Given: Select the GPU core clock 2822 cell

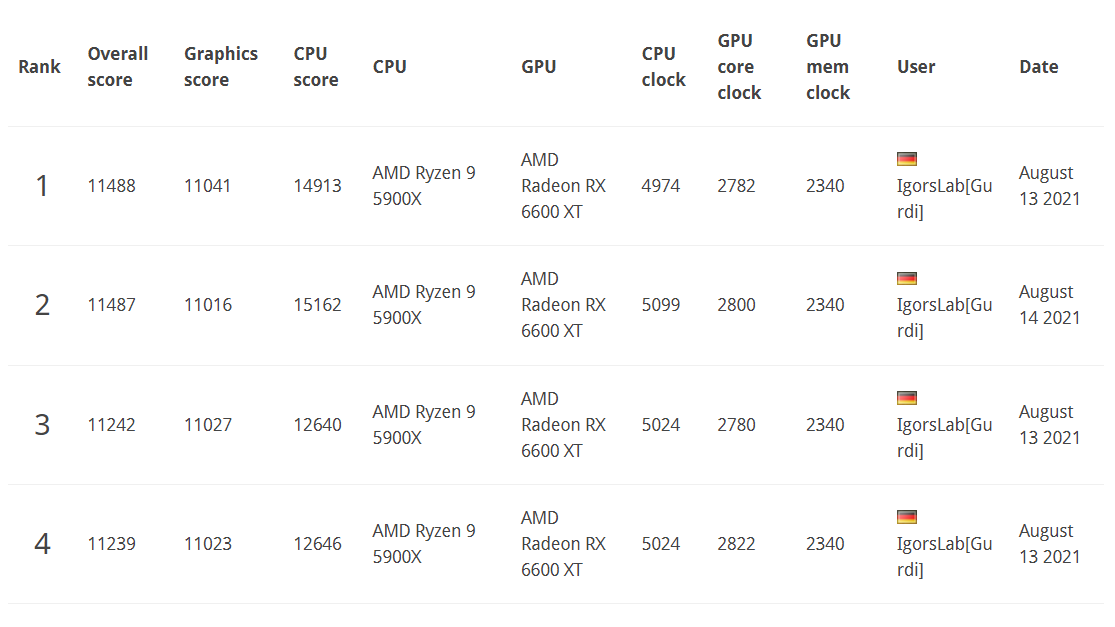Looking at the screenshot, I should click(736, 544).
